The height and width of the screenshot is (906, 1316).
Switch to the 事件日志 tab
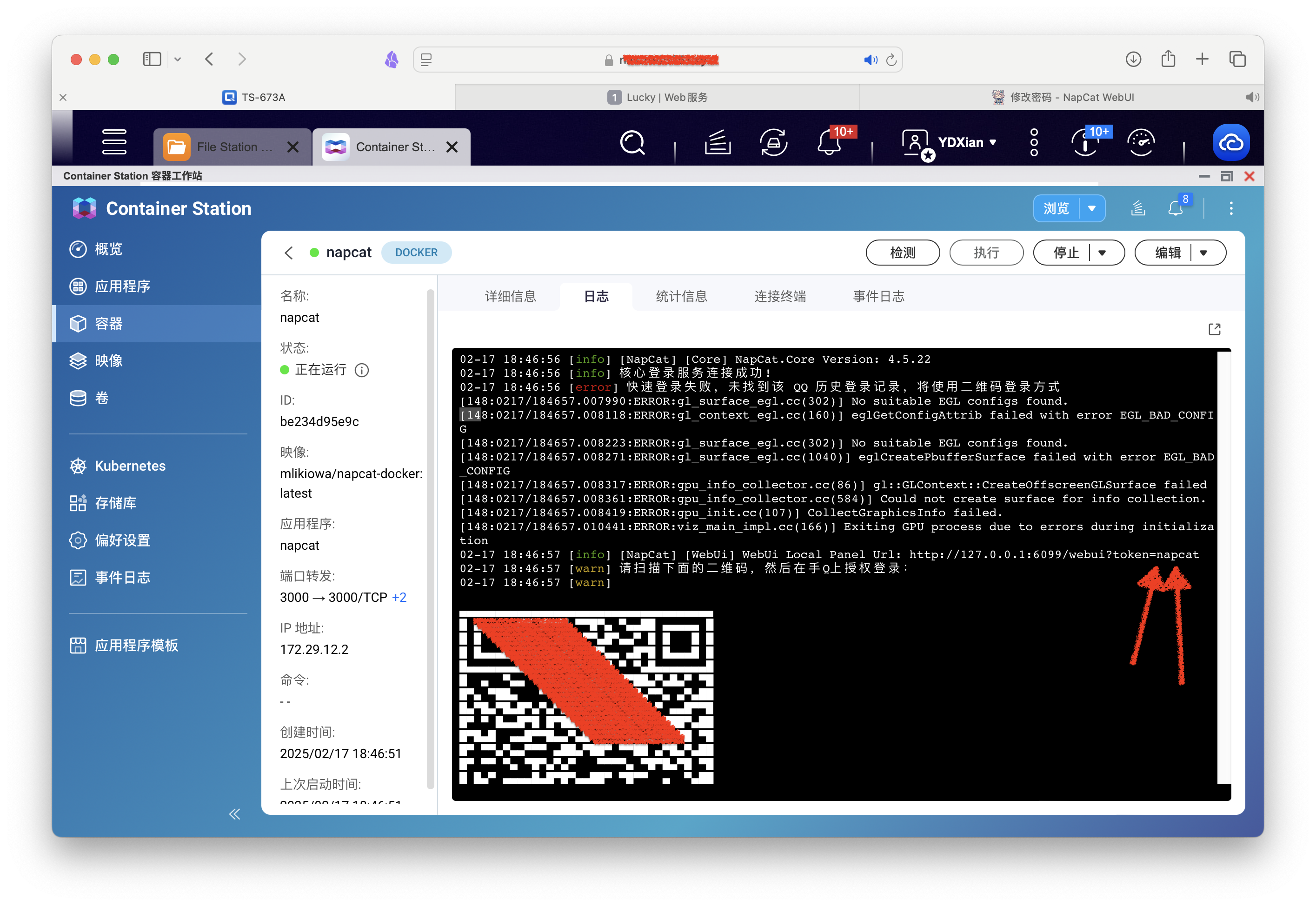click(x=878, y=296)
